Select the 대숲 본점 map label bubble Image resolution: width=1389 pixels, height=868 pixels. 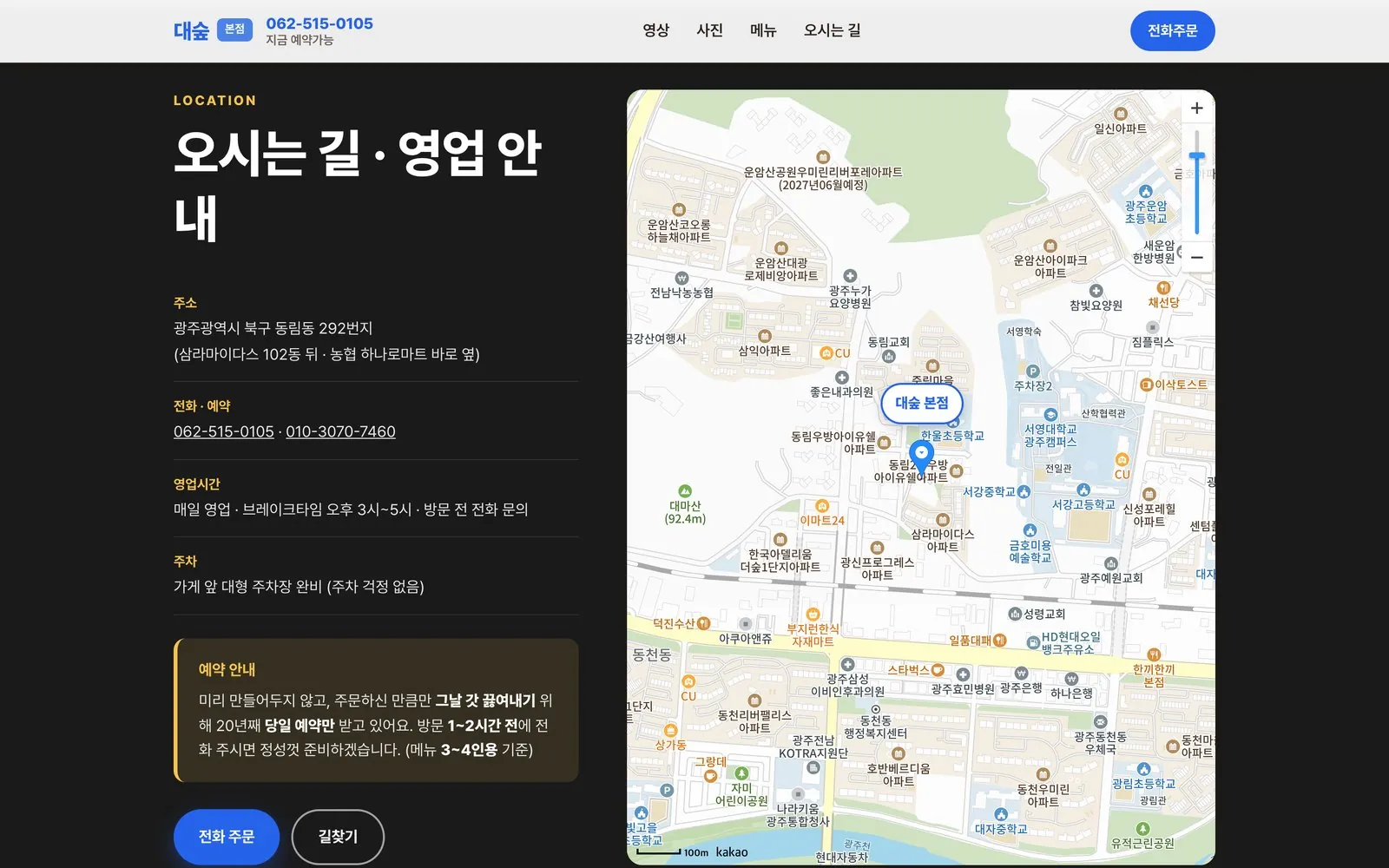pyautogui.click(x=922, y=403)
